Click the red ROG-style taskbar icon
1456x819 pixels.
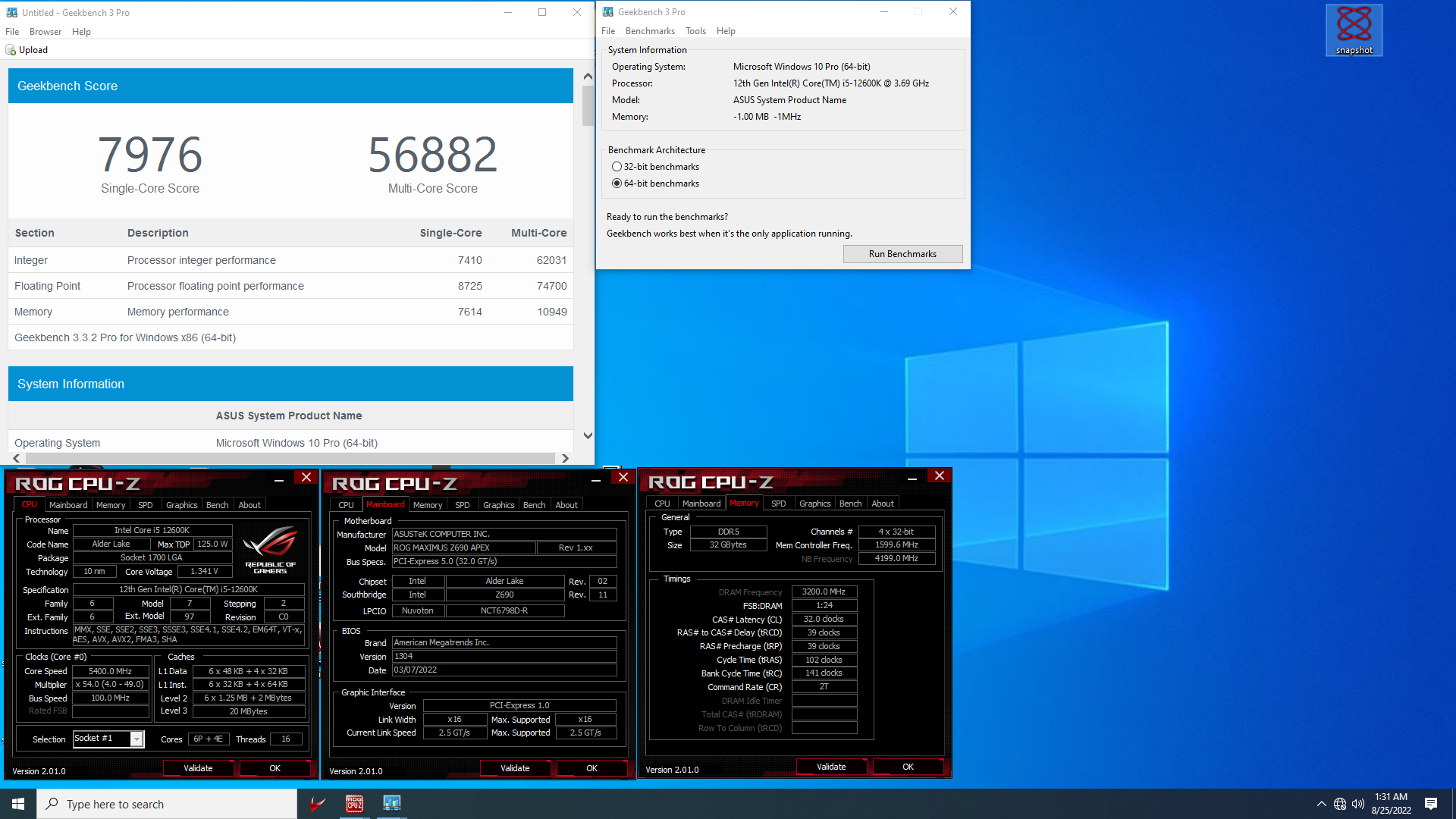(x=318, y=804)
